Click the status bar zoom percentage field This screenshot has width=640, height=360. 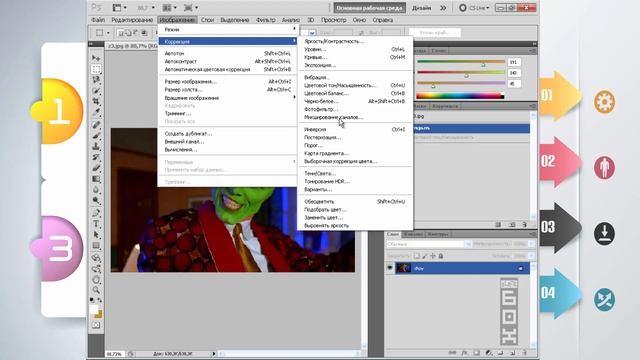pyautogui.click(x=115, y=353)
